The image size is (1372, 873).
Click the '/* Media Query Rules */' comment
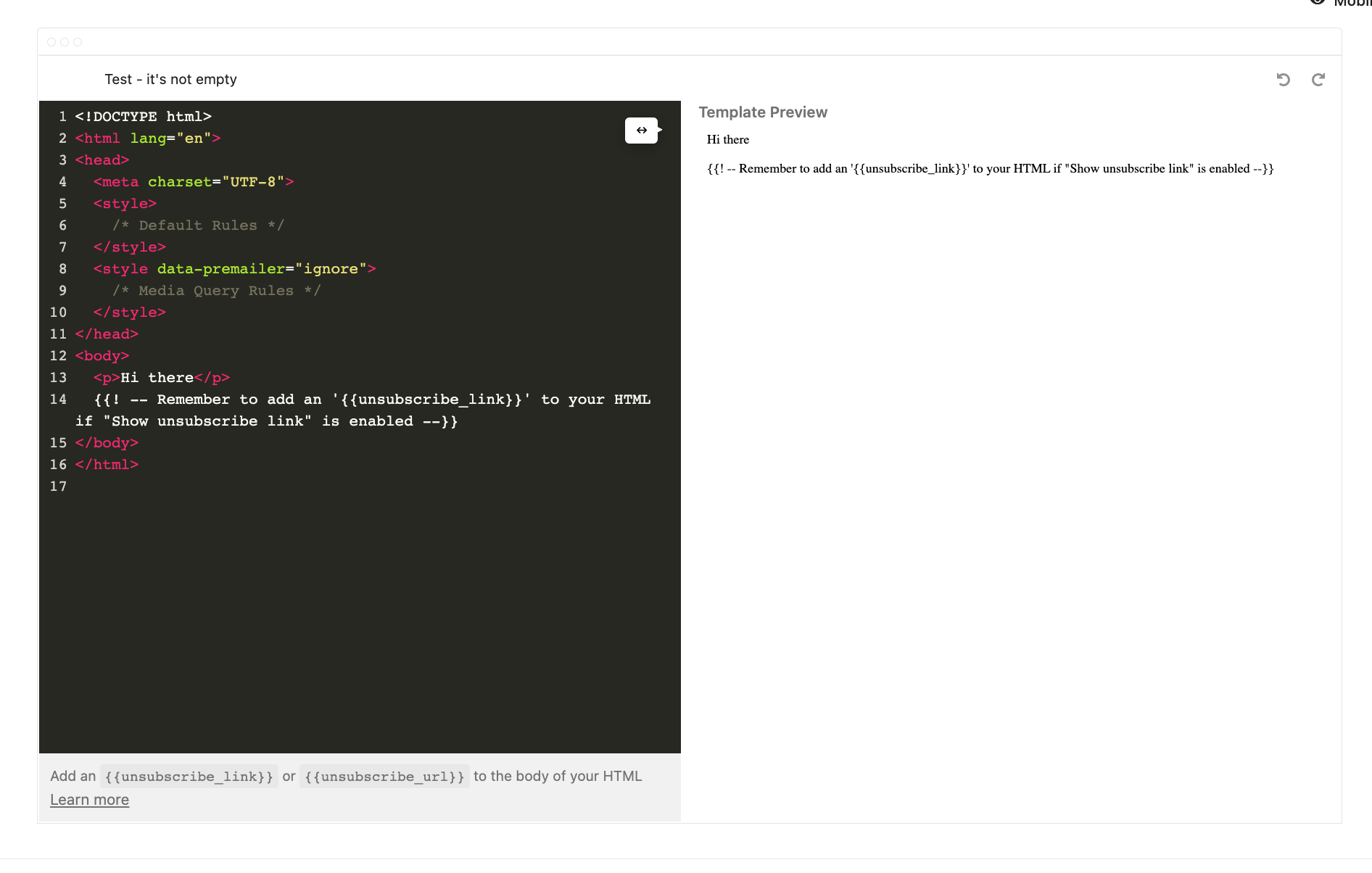click(x=216, y=291)
